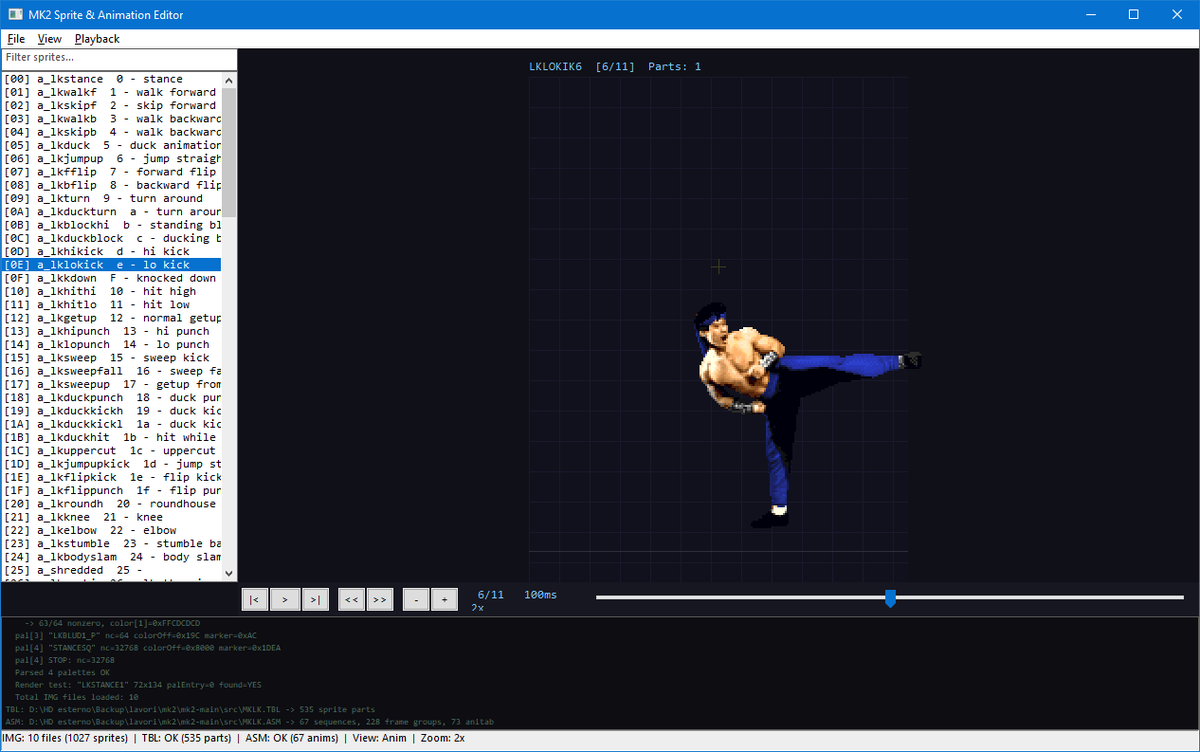The height and width of the screenshot is (752, 1200).
Task: Select a_lkflipkick flip kick entry
Action: pos(112,477)
